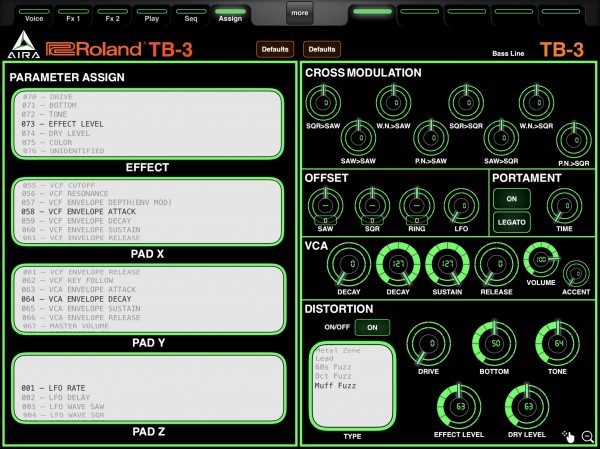Click the magnifier zoom-out icon
Screen dimensions: 600x449
587,437
